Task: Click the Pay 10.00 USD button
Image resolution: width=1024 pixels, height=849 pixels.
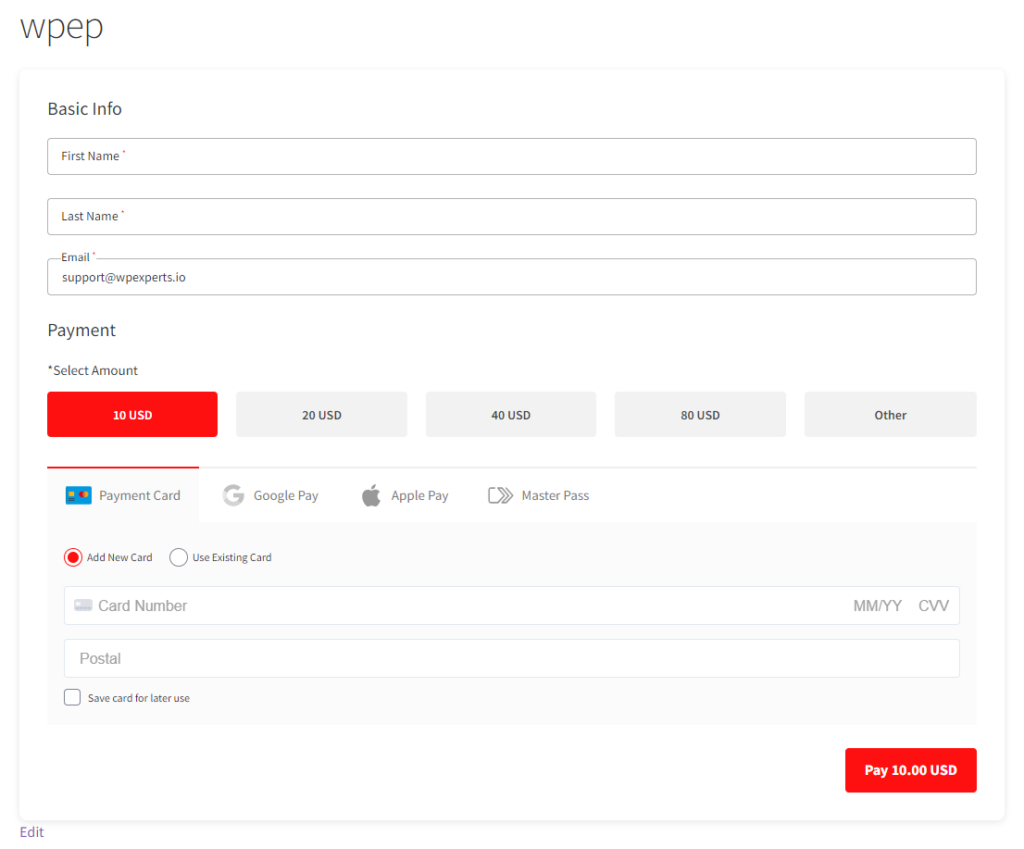Action: tap(910, 770)
